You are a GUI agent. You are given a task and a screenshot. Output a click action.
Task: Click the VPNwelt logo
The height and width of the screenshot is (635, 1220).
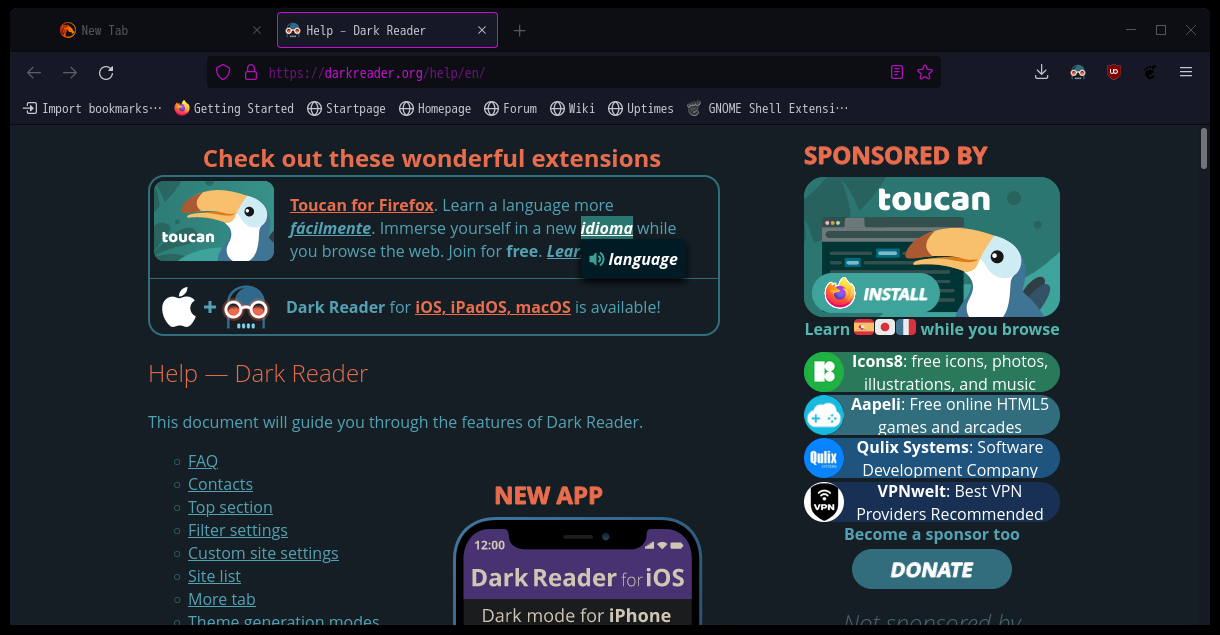tap(824, 502)
